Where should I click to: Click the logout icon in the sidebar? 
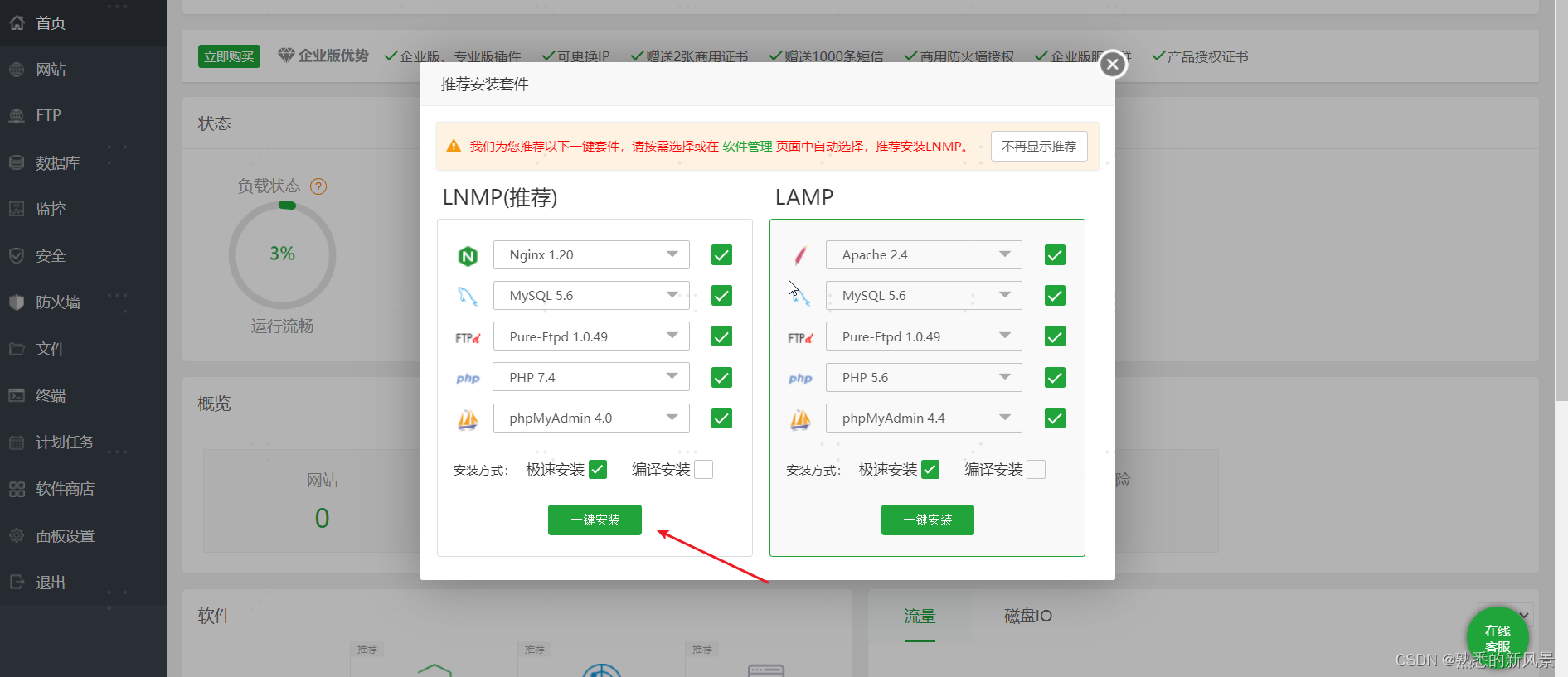[x=17, y=582]
